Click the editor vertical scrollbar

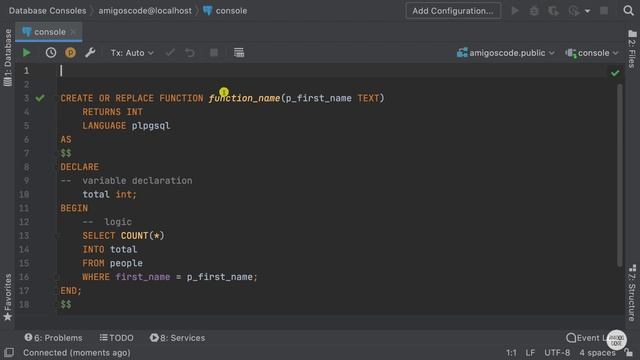(x=620, y=175)
